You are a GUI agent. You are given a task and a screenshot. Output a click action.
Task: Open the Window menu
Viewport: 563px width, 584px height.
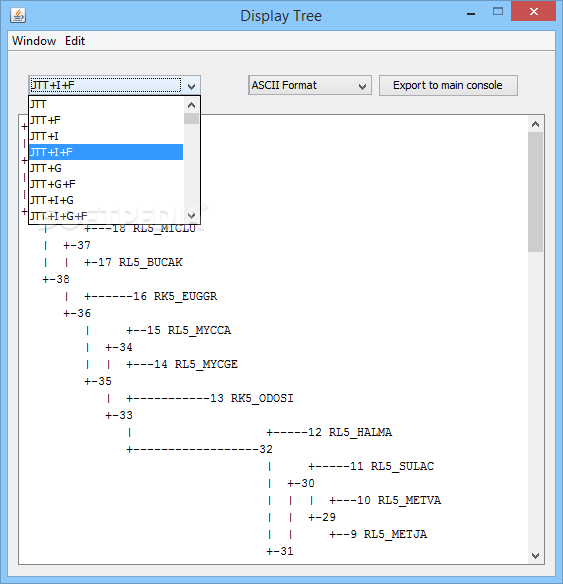(x=34, y=41)
